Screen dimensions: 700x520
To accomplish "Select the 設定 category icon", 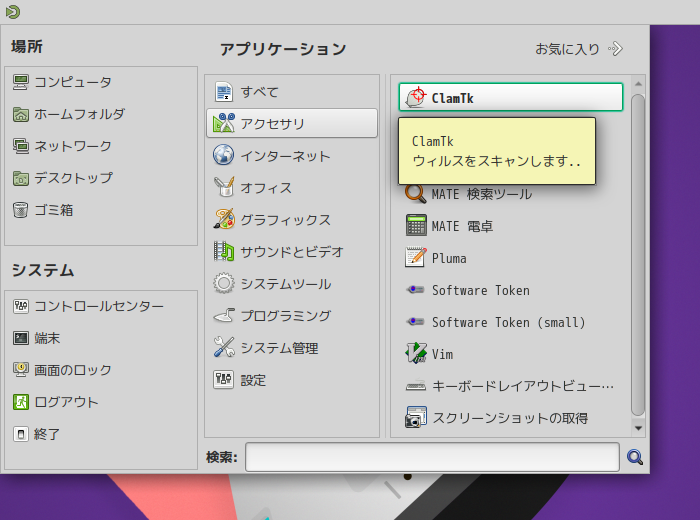I will pos(224,380).
